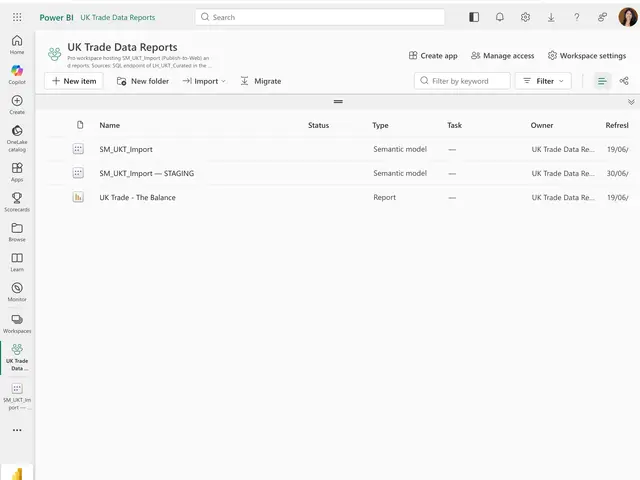Open Learn in sidebar
Screen dimensions: 640x480
pos(17,262)
